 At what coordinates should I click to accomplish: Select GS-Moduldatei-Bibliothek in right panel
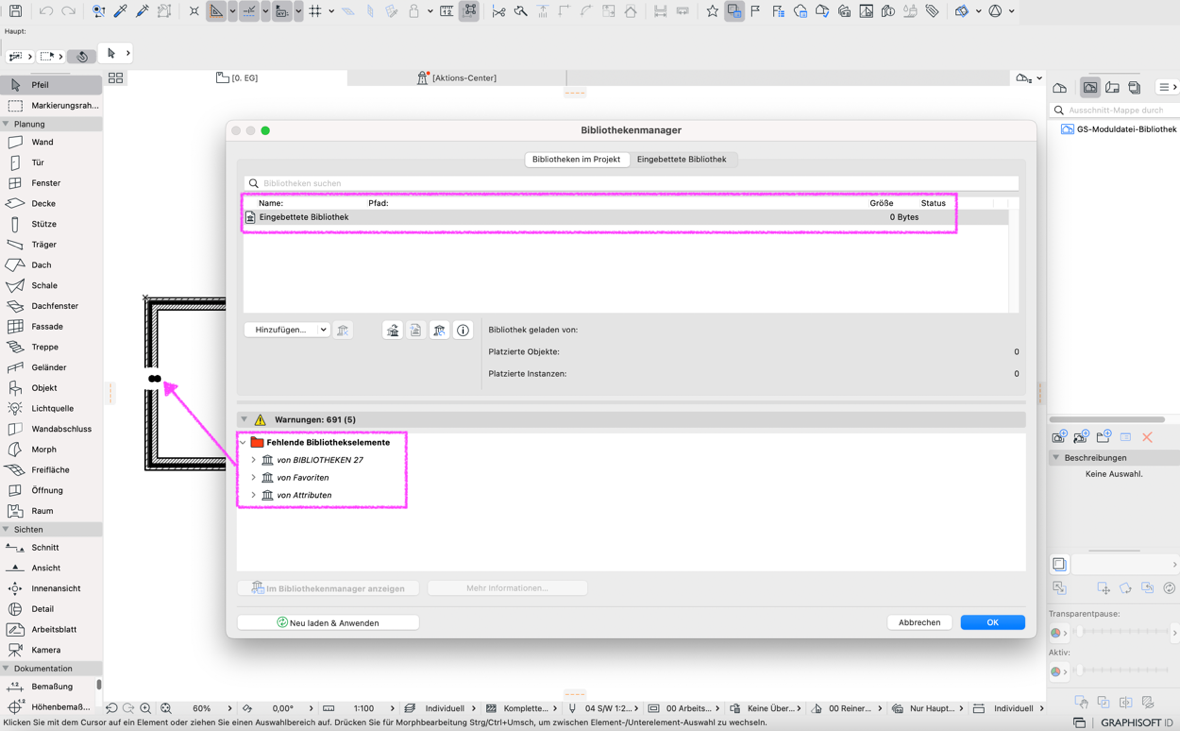[x=1119, y=129]
